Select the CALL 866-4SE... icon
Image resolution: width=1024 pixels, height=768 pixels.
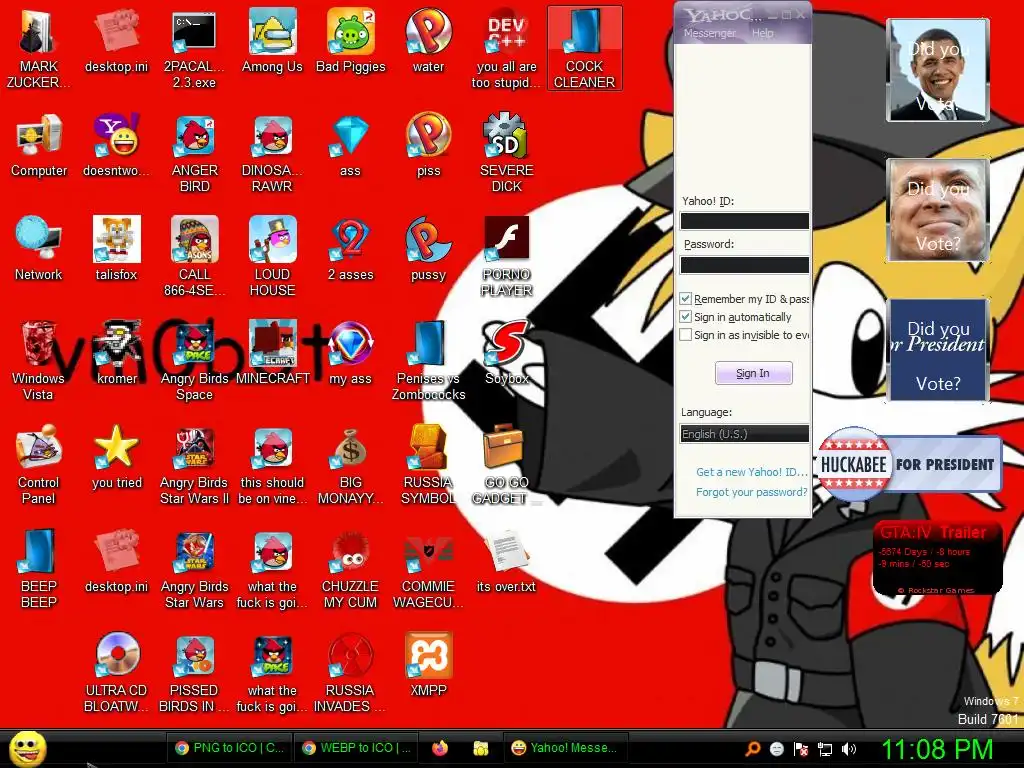[194, 257]
